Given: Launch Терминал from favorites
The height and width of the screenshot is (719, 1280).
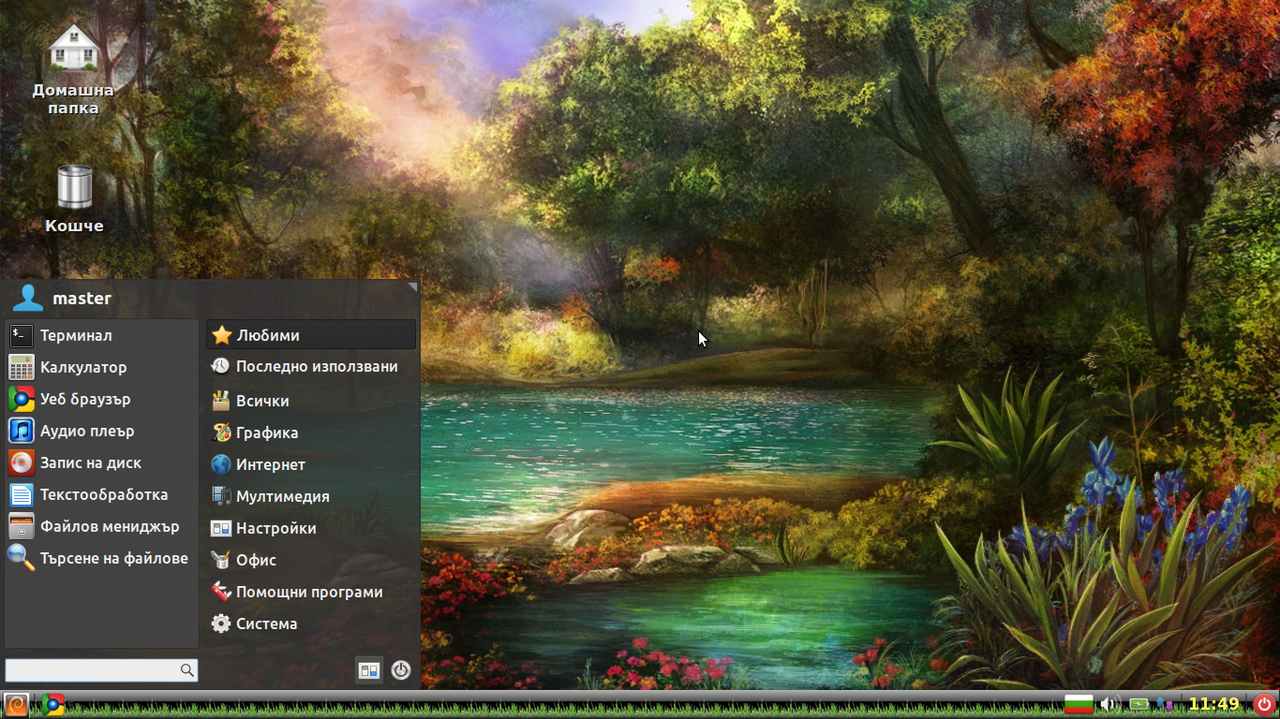Looking at the screenshot, I should [101, 335].
